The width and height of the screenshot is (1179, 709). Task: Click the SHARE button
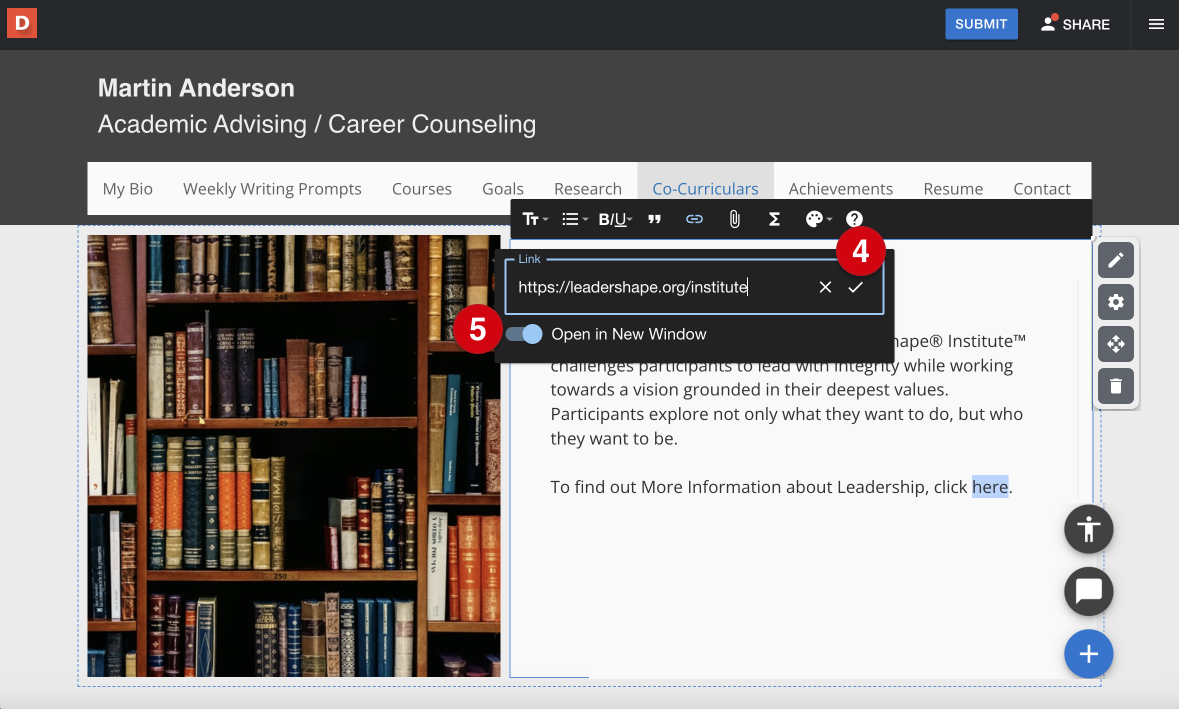(1075, 24)
